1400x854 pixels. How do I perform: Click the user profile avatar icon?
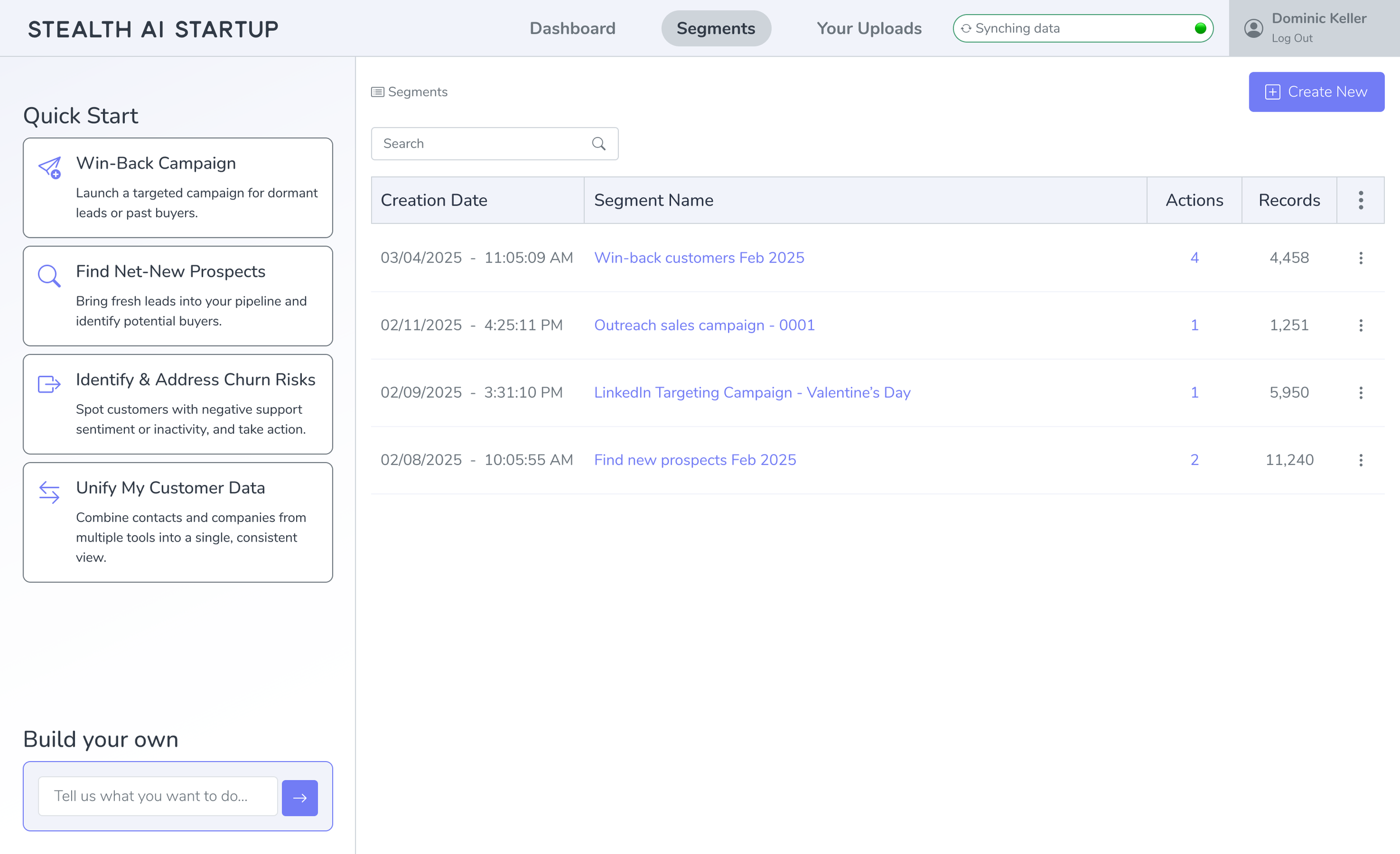1253,29
